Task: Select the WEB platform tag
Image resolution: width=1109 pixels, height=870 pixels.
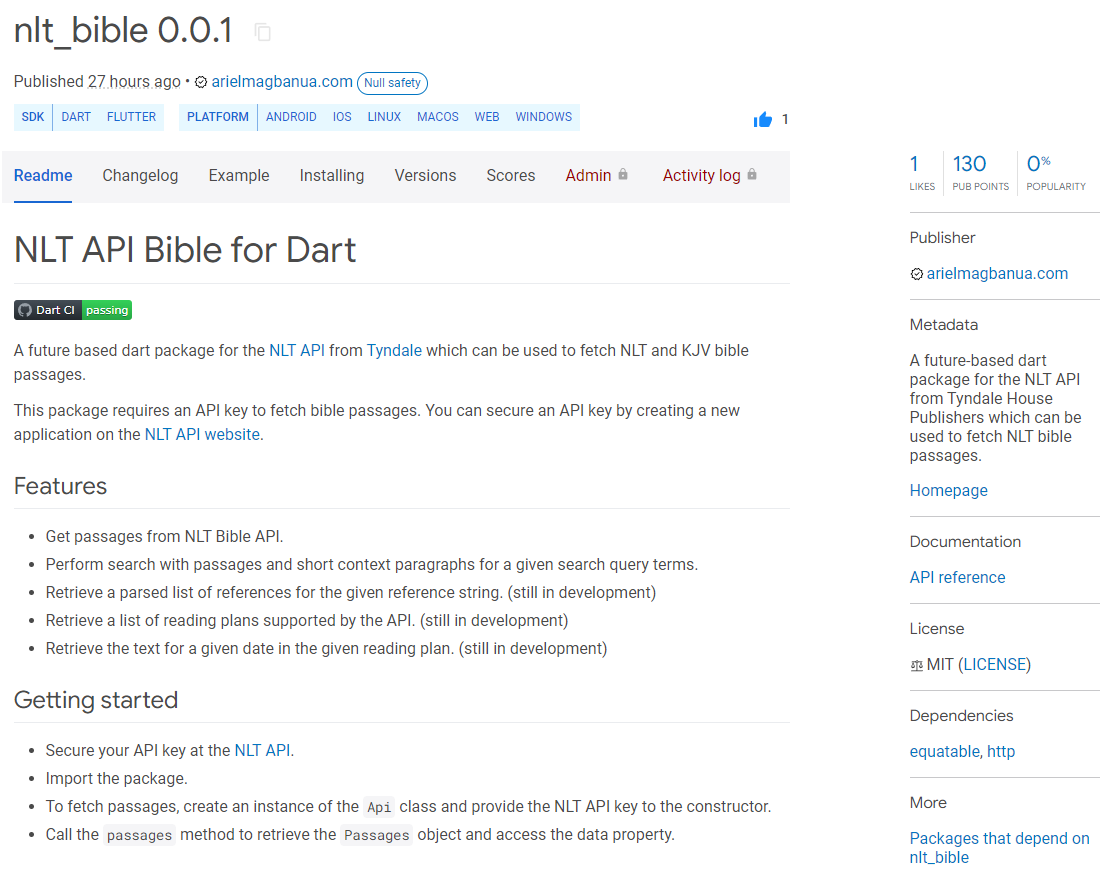Action: pos(487,117)
